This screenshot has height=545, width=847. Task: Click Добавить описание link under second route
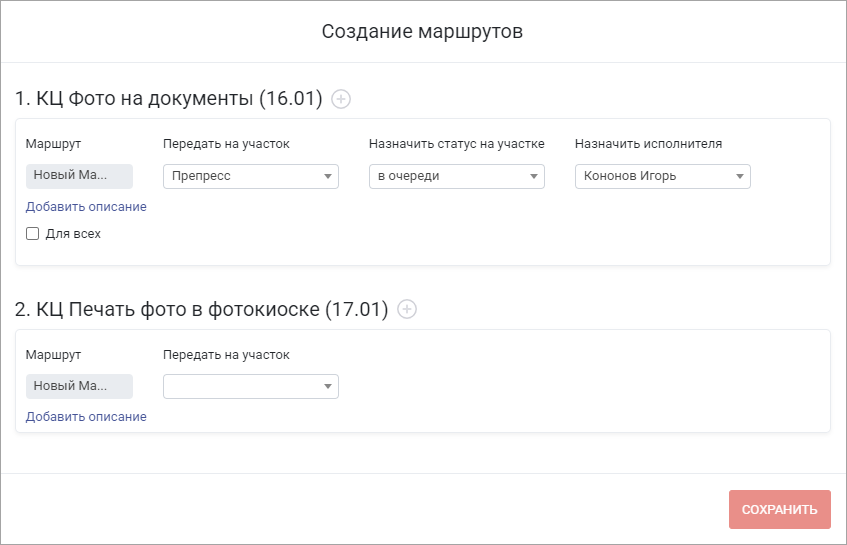[x=86, y=417]
